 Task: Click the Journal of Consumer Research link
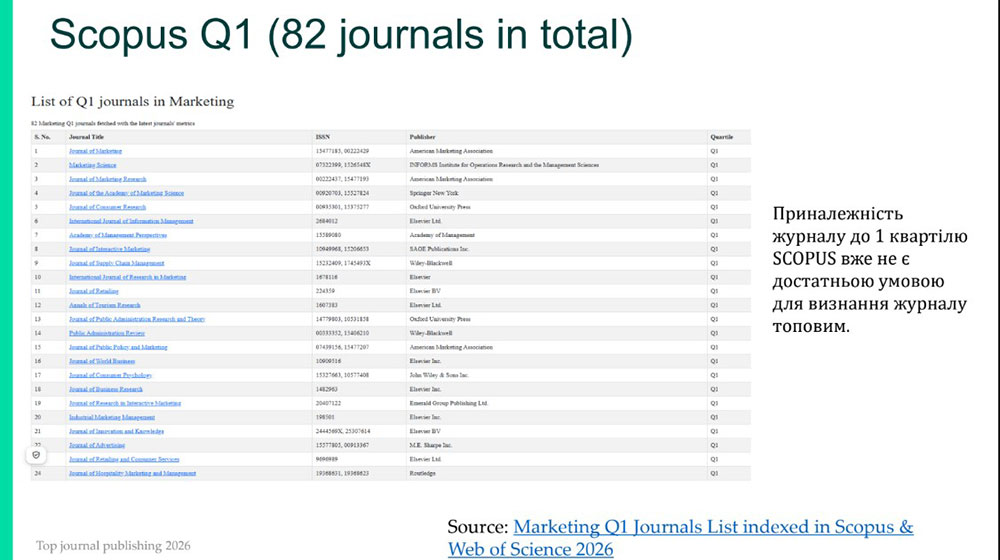pyautogui.click(x=107, y=206)
